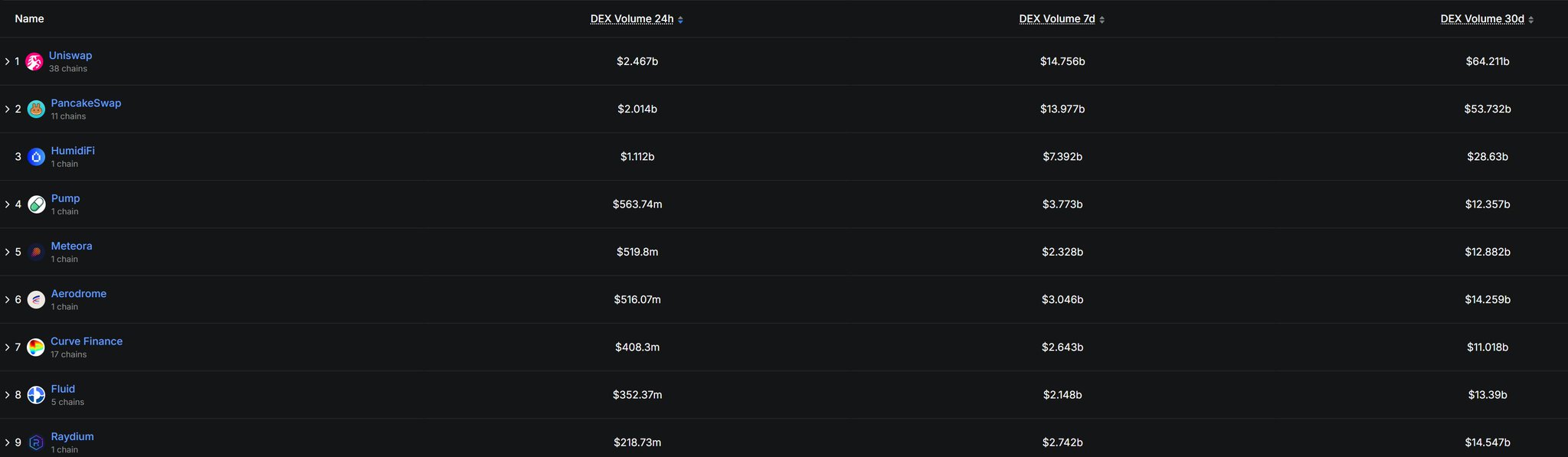Click the Meteora logo icon

point(36,252)
